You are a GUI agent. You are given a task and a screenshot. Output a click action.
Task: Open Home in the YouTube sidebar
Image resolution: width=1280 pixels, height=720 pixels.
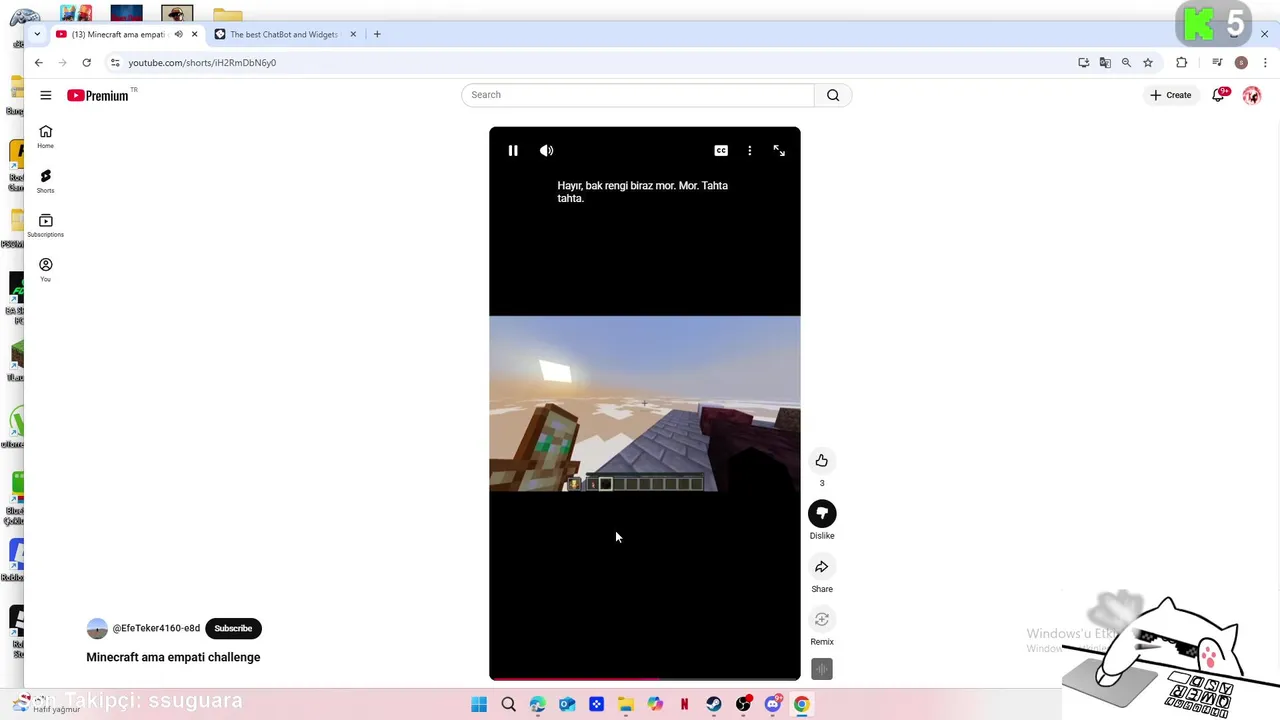click(45, 137)
